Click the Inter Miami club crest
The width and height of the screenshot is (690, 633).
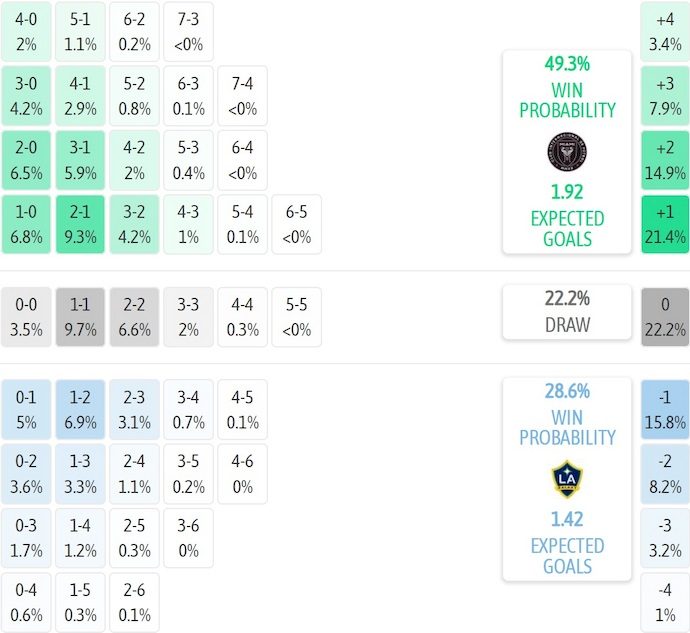click(x=567, y=151)
